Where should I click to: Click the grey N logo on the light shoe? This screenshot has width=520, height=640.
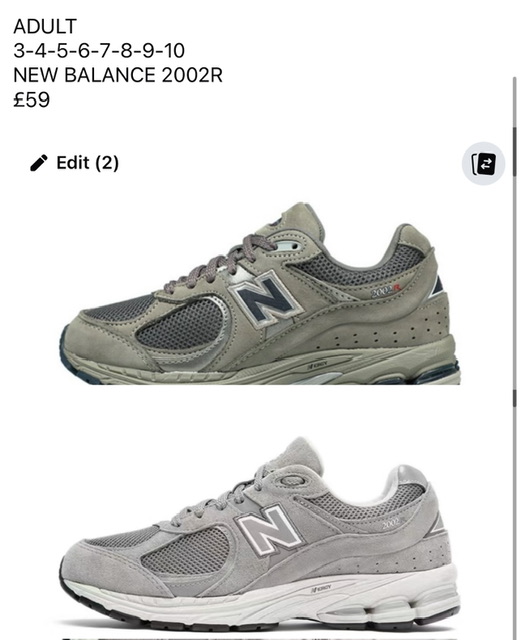click(270, 530)
